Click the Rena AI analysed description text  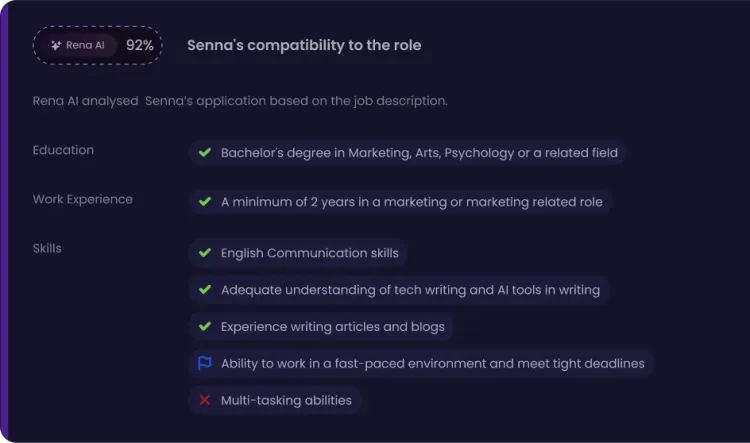pyautogui.click(x=240, y=101)
